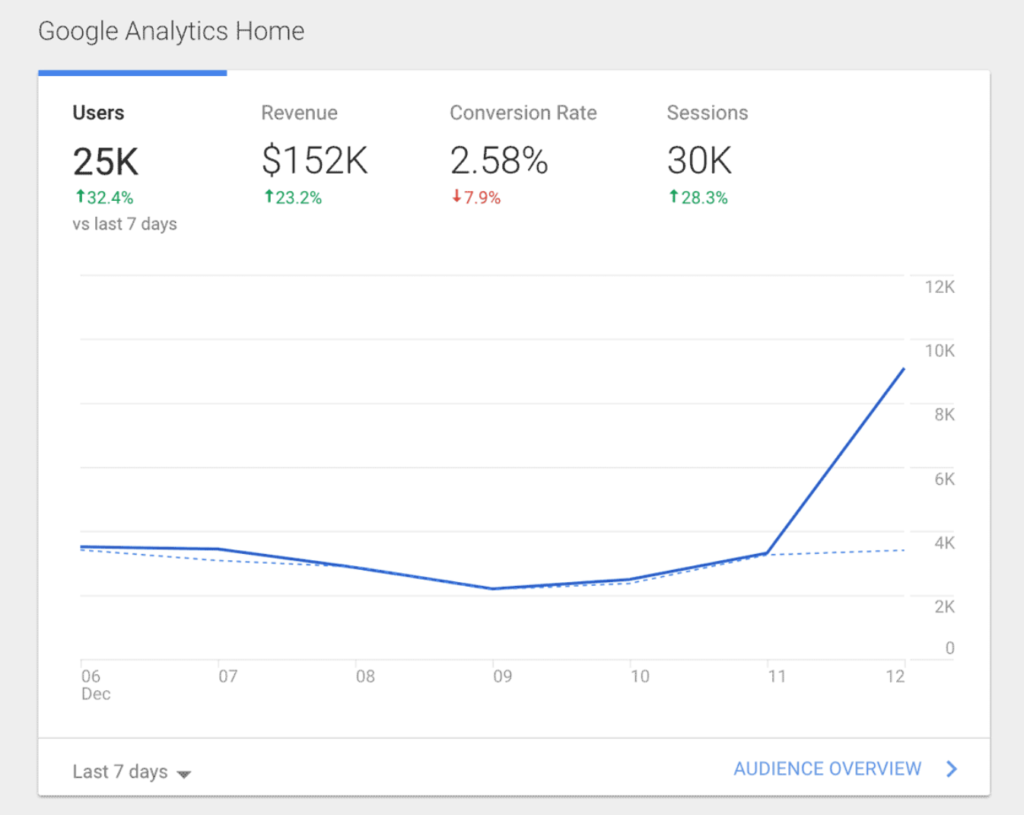Click the 09 date axis label
This screenshot has width=1024, height=815.
(502, 676)
